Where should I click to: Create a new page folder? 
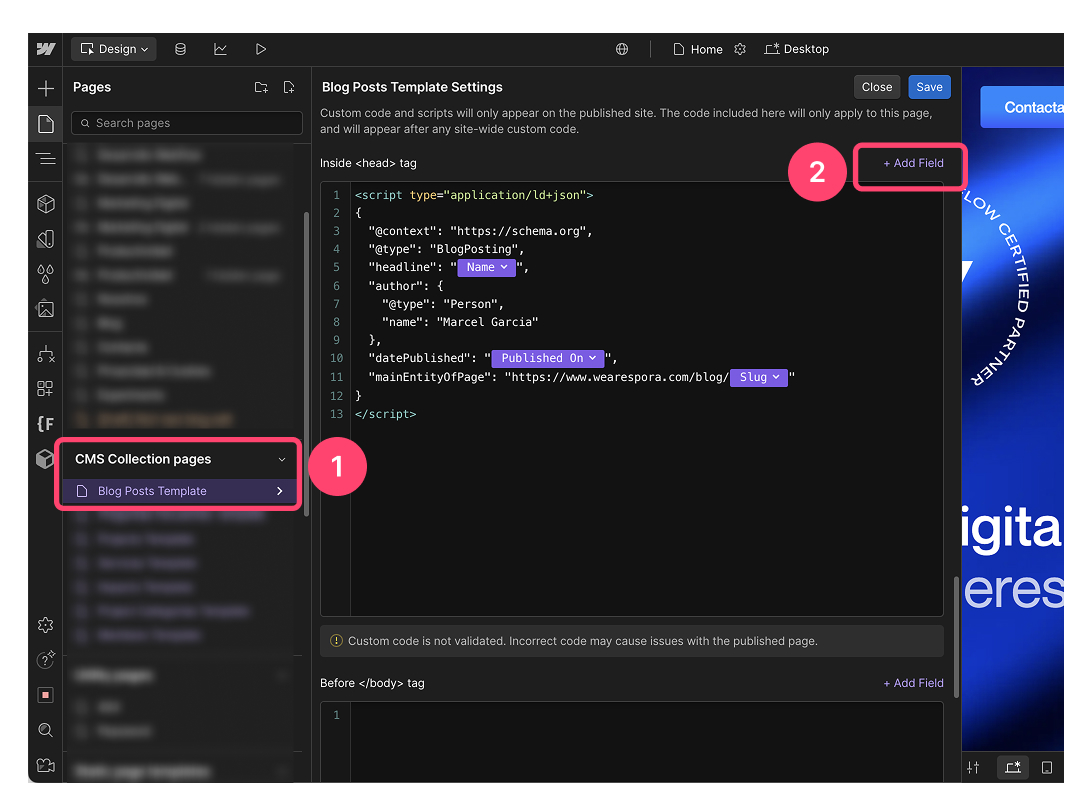pos(261,87)
